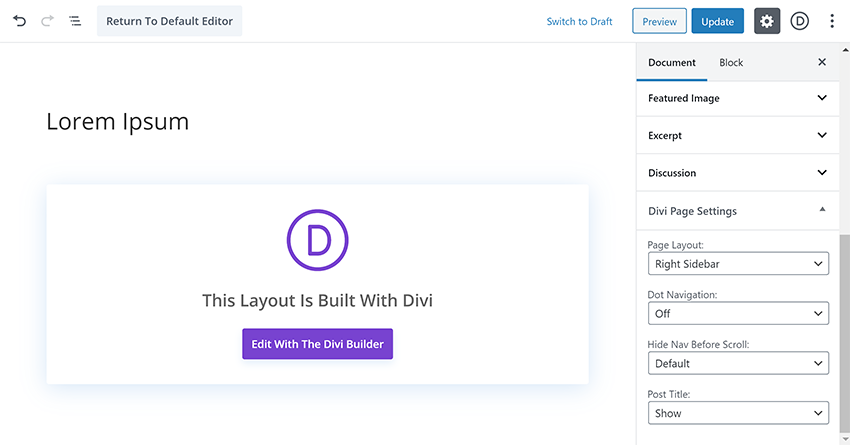Screen dimensions: 850x445
Task: Open the Dot Navigation dropdown
Action: point(738,313)
